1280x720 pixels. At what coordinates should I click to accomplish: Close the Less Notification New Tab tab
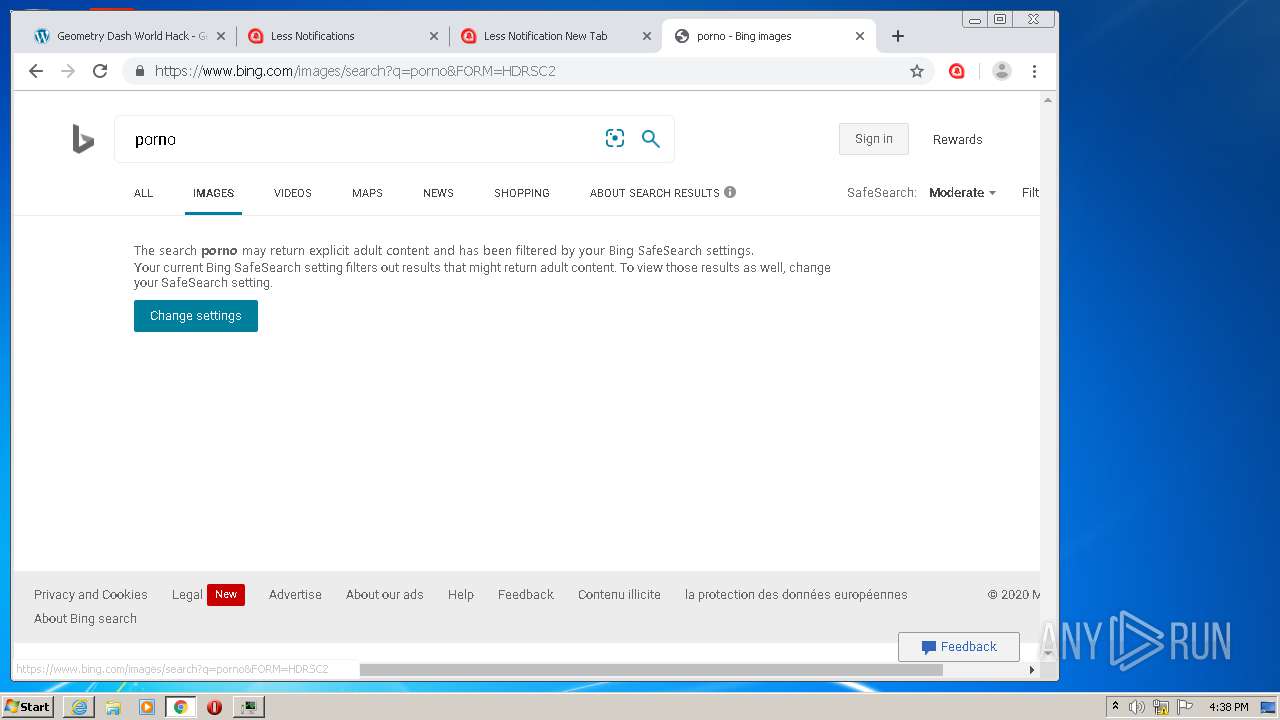(x=647, y=36)
